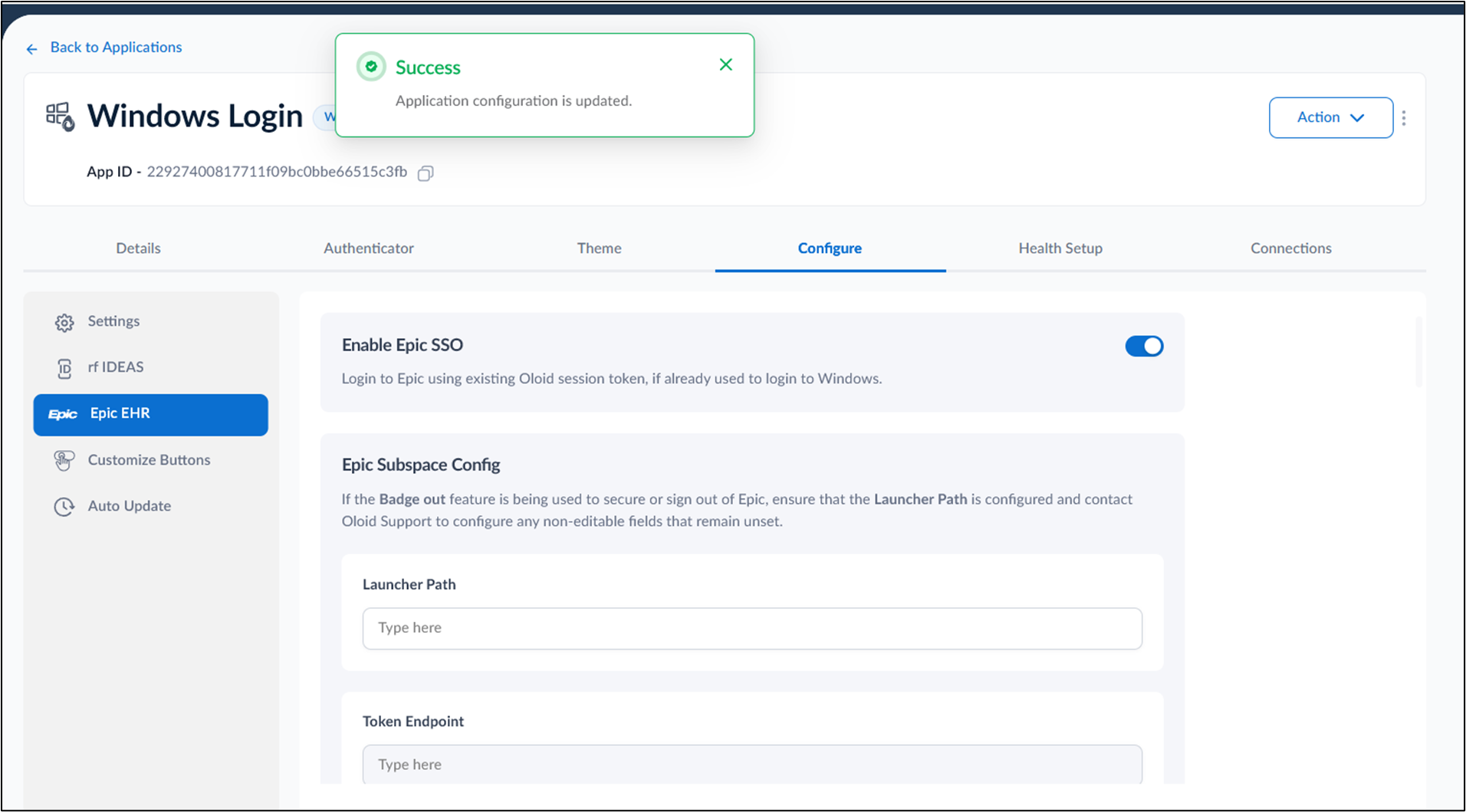Click into the Token Endpoint field
The width and height of the screenshot is (1466, 812).
point(752,764)
